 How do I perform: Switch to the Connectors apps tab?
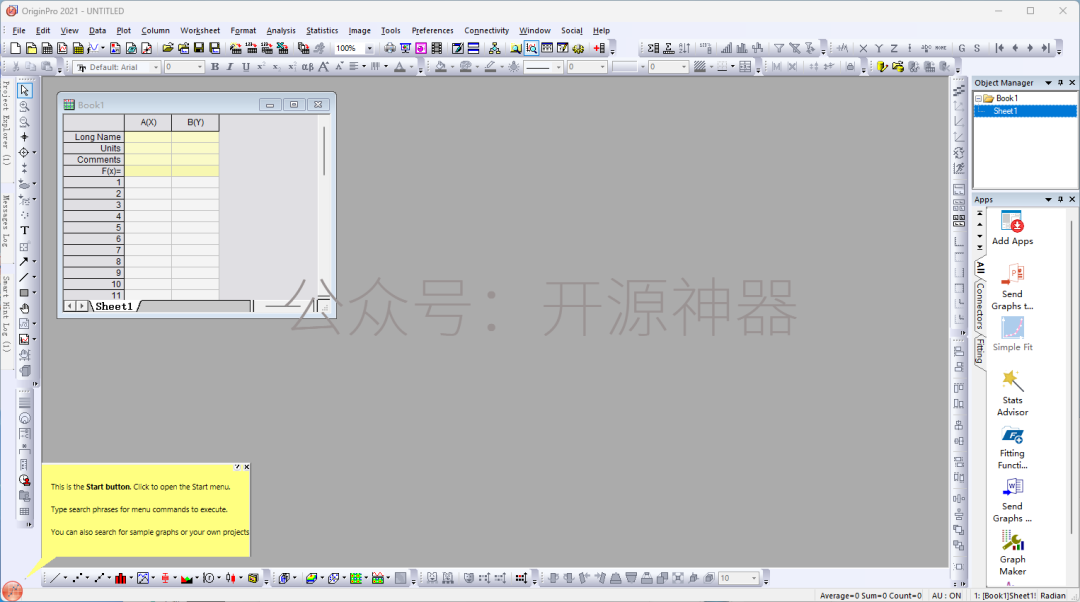click(x=979, y=307)
